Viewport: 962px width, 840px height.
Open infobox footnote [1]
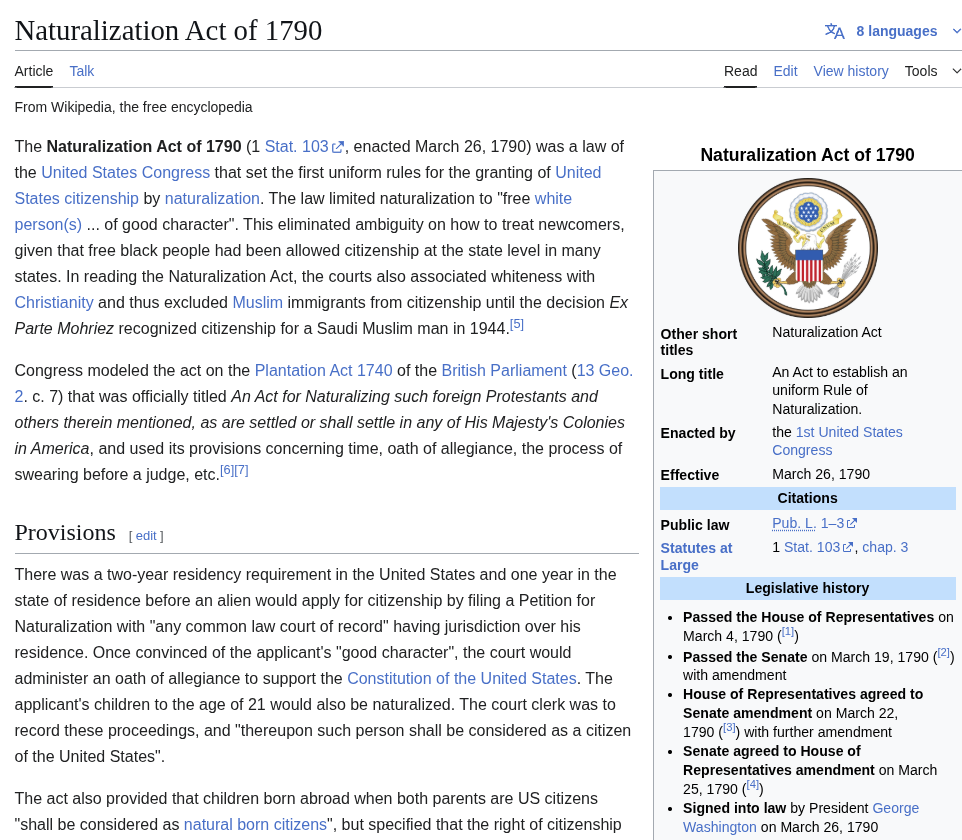point(788,631)
